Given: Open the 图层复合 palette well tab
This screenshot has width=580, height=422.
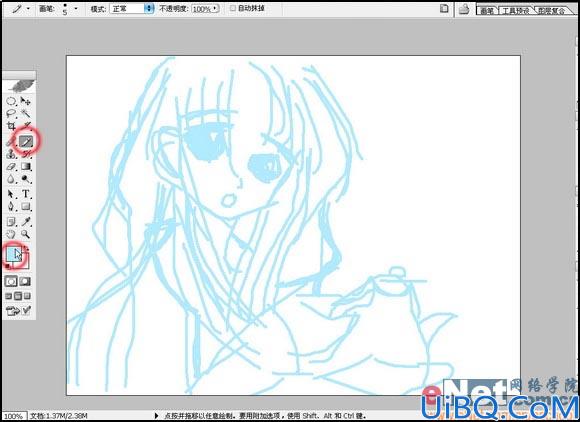Looking at the screenshot, I should click(552, 11).
